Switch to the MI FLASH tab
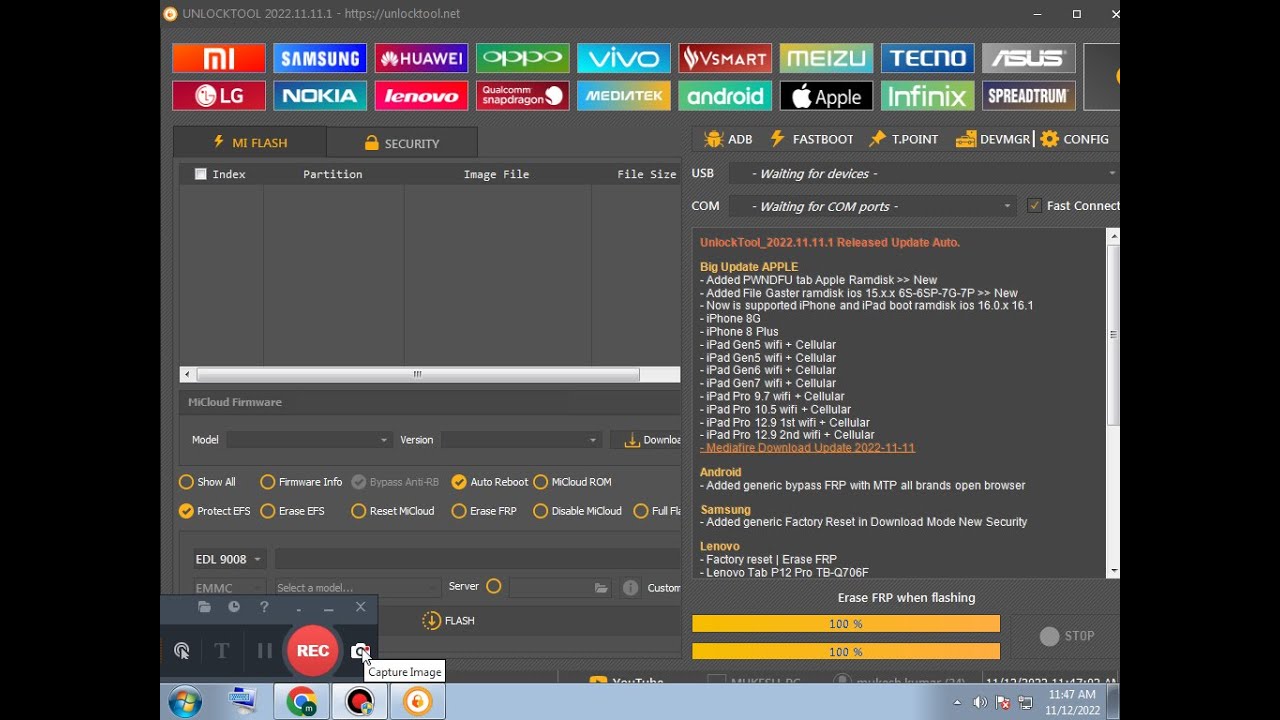This screenshot has height=720, width=1280. pos(249,143)
